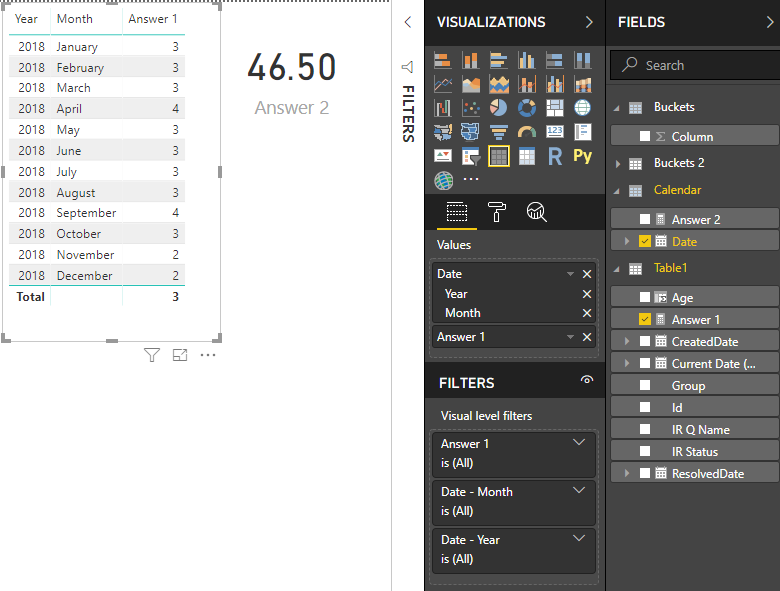Switch to the Fields well tab
The image size is (780, 591).
(x=457, y=212)
